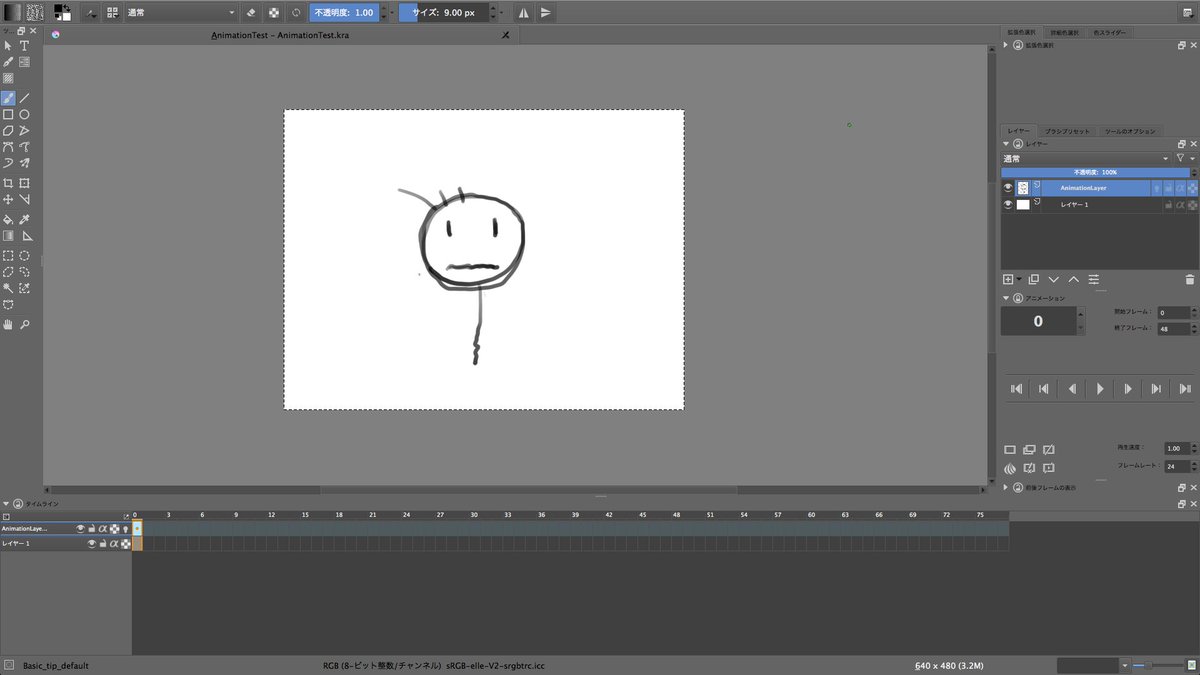Open the pattern chooser in toolbar
Image resolution: width=1200 pixels, height=675 pixels.
tap(34, 13)
